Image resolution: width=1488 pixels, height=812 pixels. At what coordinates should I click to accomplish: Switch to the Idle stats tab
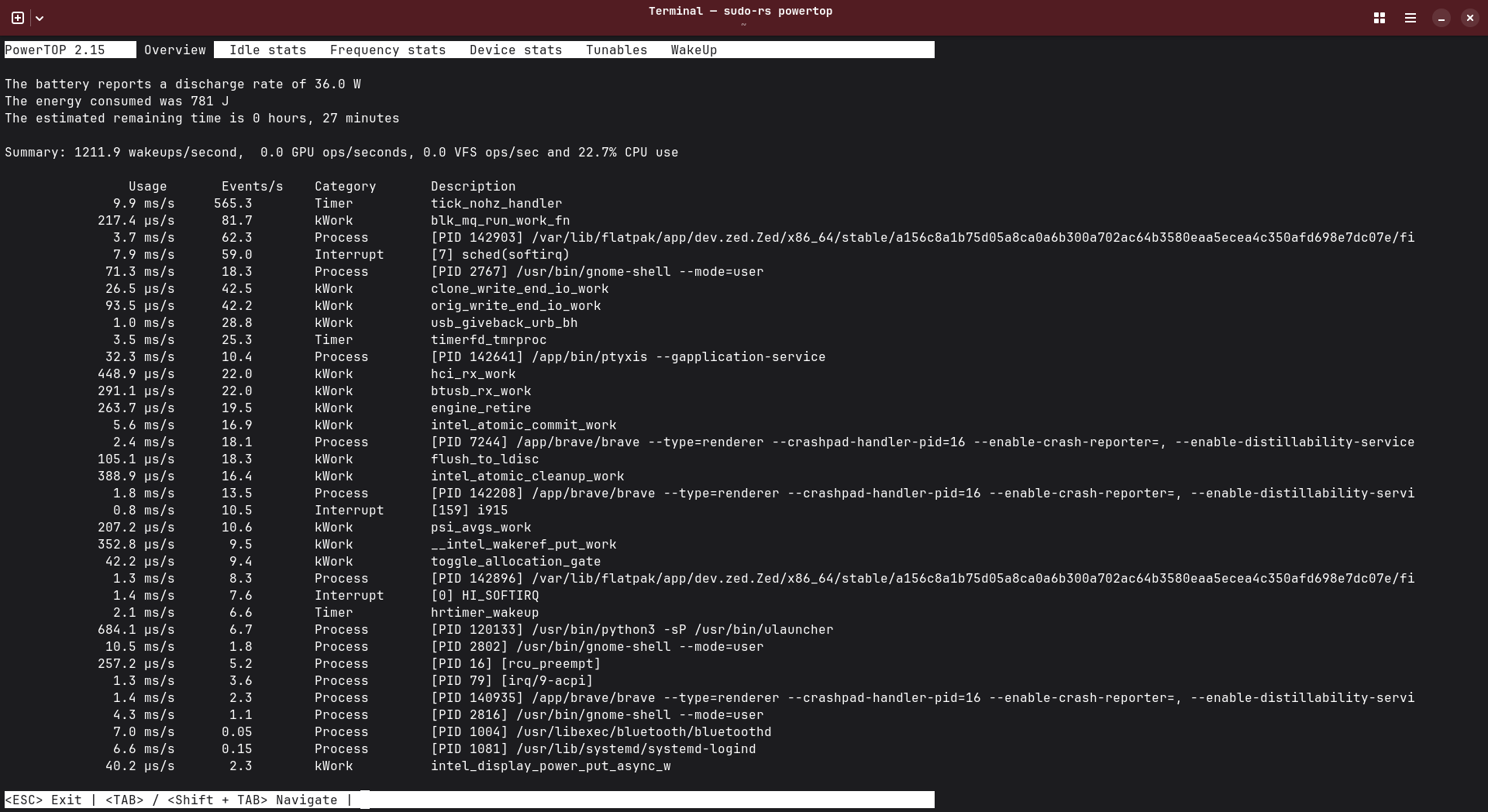[x=268, y=50]
